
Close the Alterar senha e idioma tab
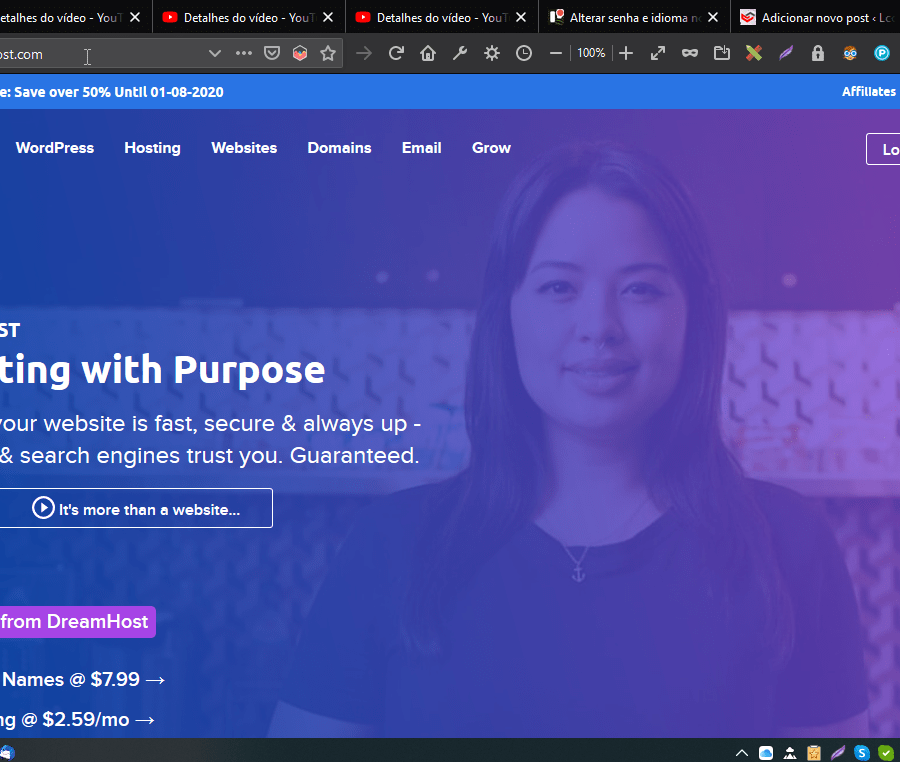click(x=713, y=18)
